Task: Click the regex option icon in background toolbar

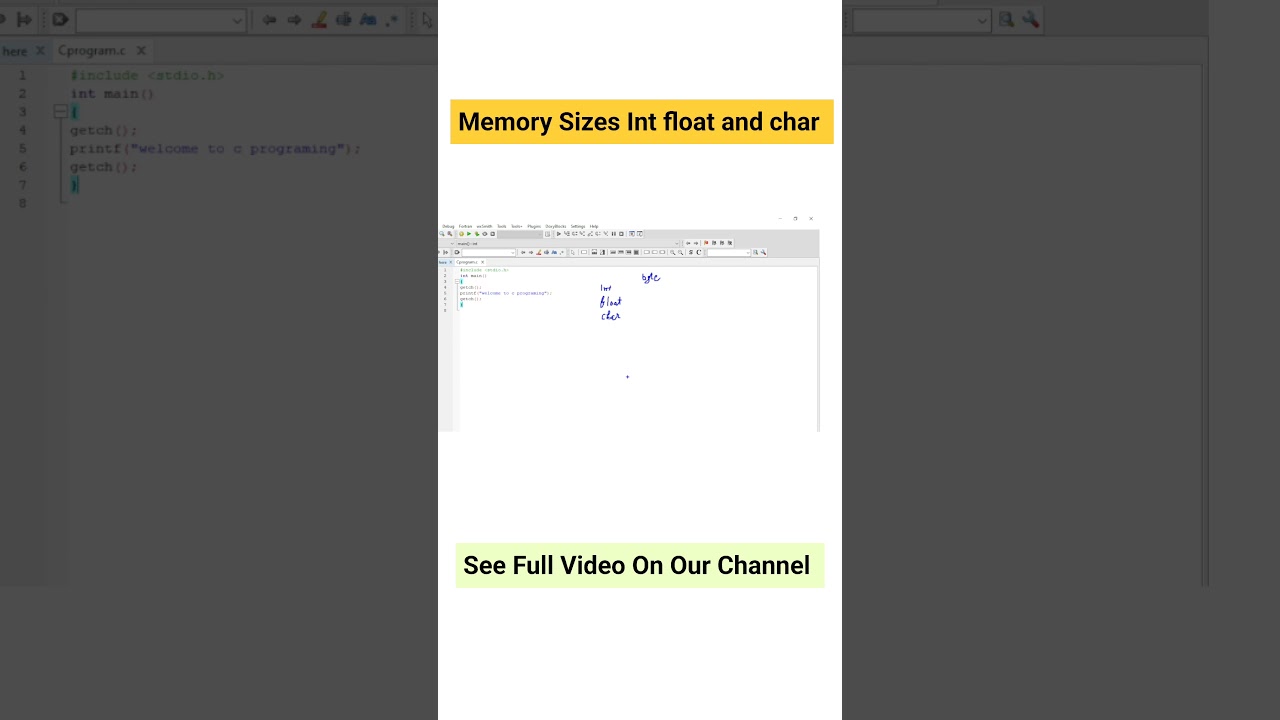Action: tap(392, 19)
